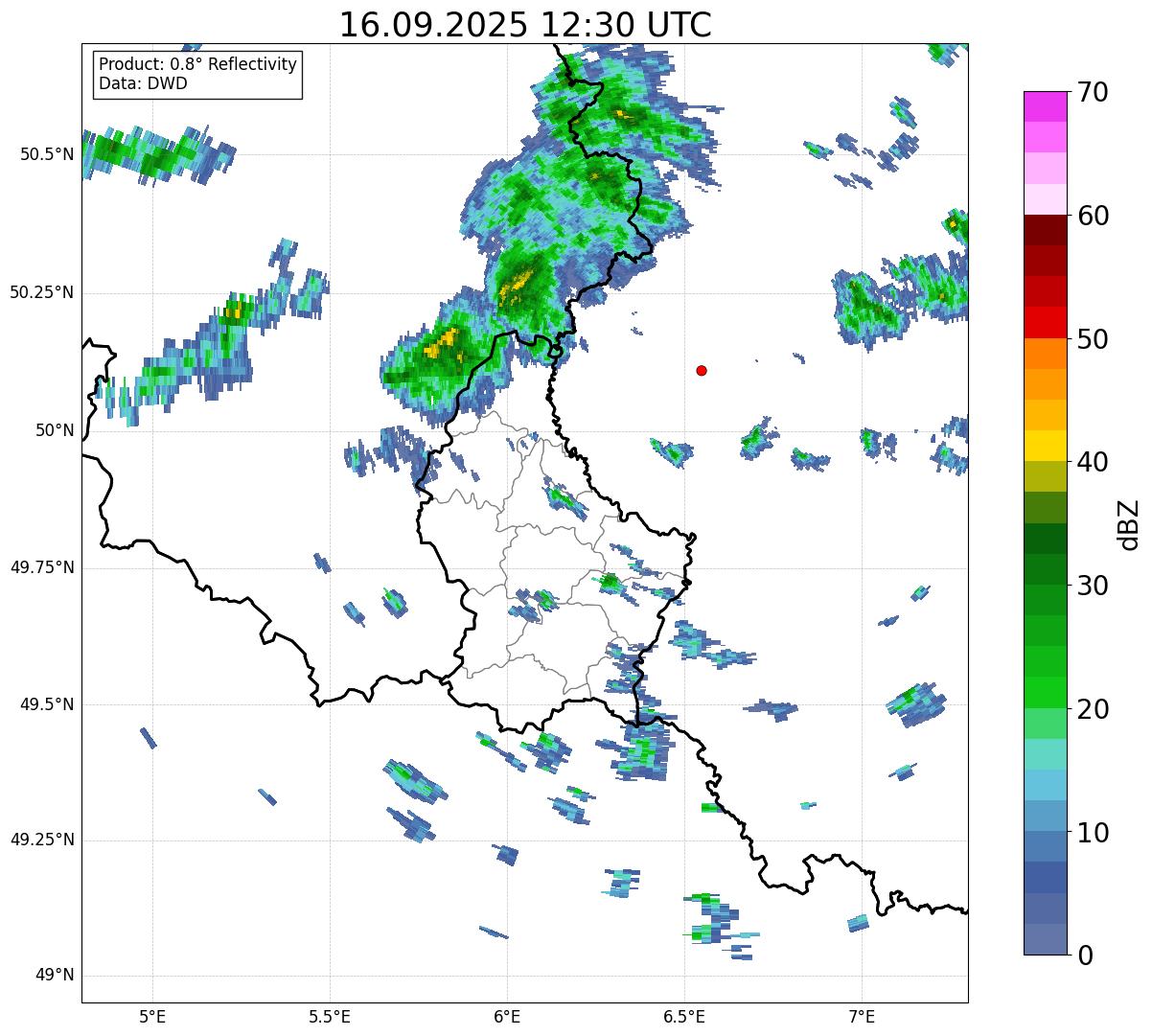The image size is (1152, 1036).
Task: Click the 50.5°N latitude label
Action: click(47, 154)
